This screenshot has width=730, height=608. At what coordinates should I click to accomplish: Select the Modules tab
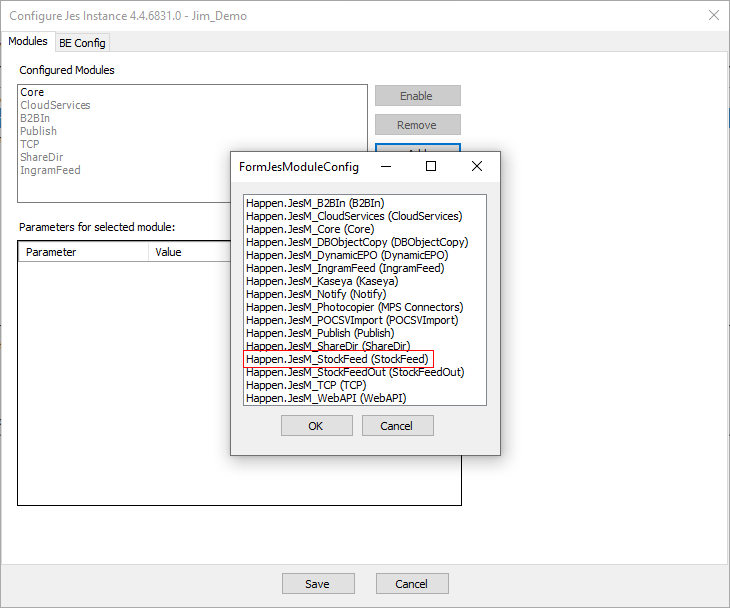coord(28,42)
